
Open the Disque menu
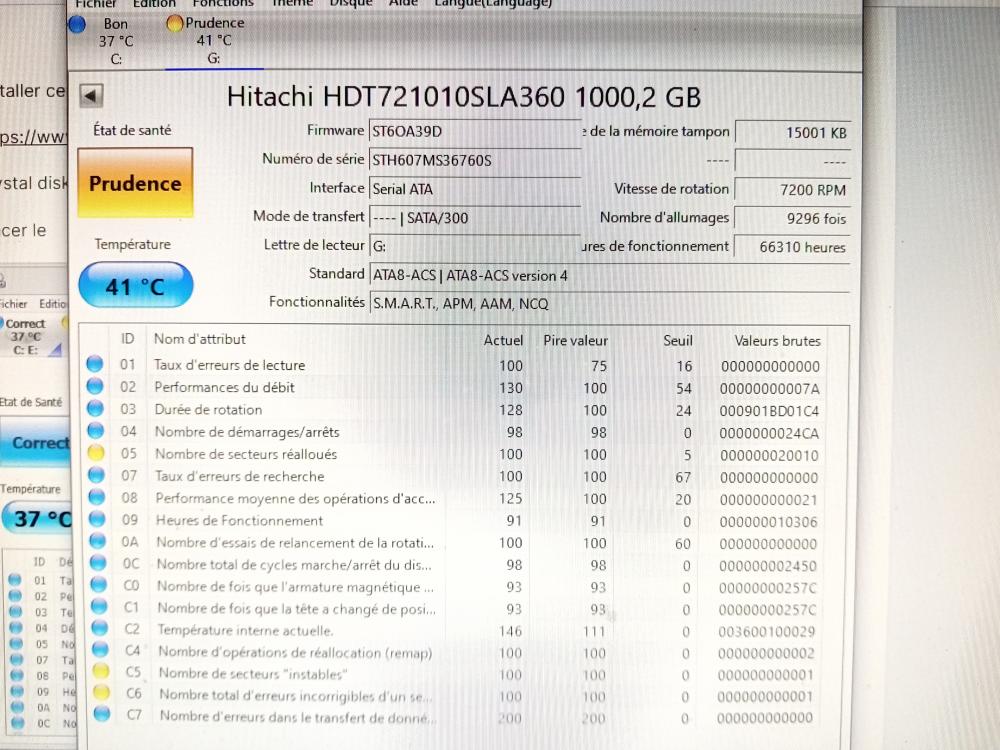(x=351, y=4)
